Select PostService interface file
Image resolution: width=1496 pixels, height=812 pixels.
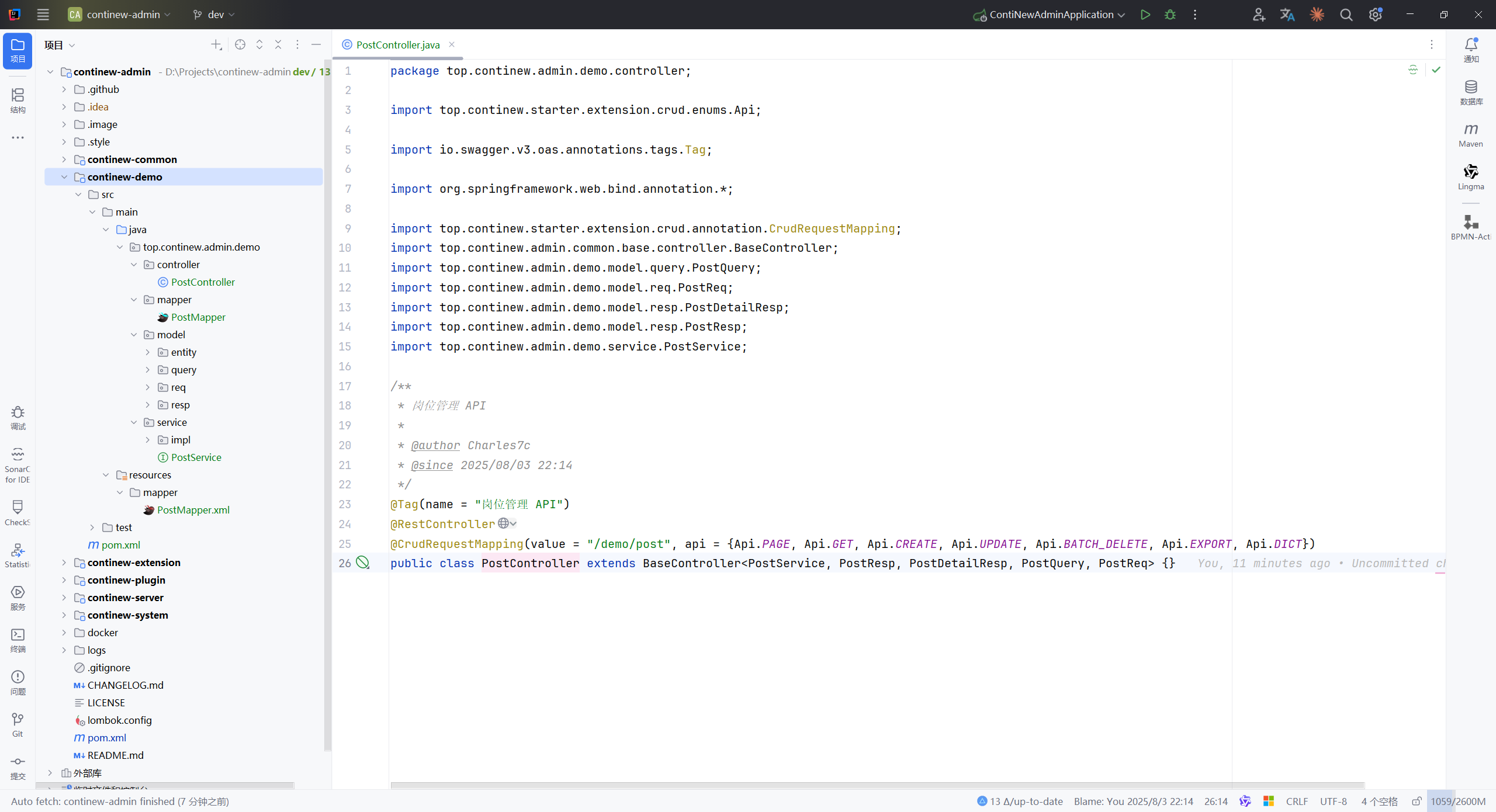pyautogui.click(x=196, y=457)
